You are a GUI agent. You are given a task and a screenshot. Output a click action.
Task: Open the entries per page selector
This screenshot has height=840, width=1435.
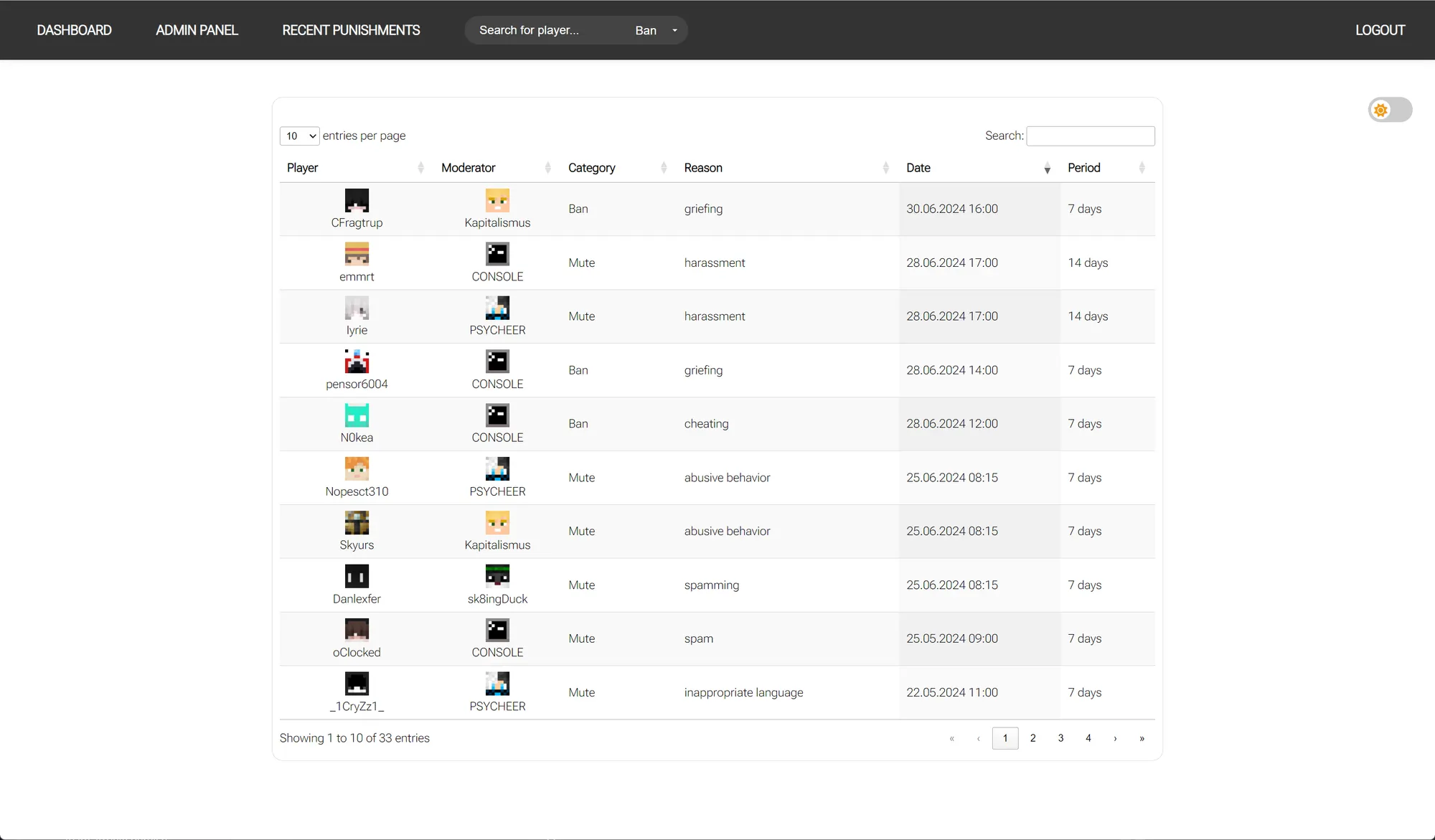point(299,136)
